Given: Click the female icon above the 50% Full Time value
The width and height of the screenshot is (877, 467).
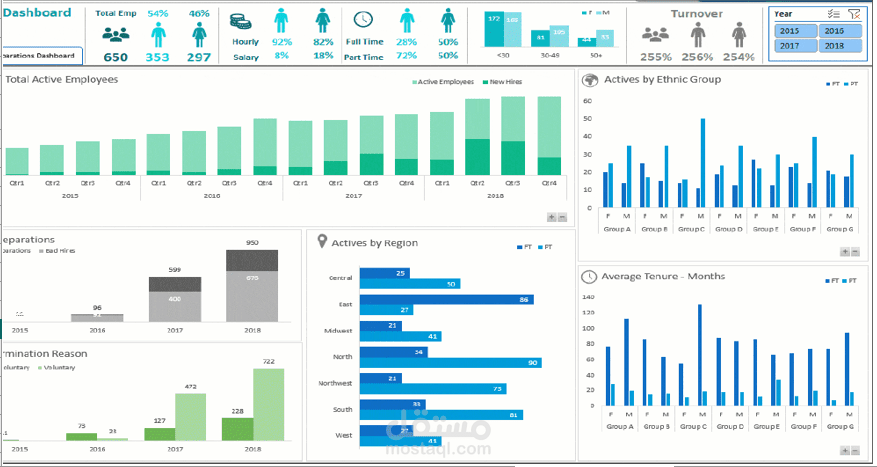Looking at the screenshot, I should (x=447, y=21).
